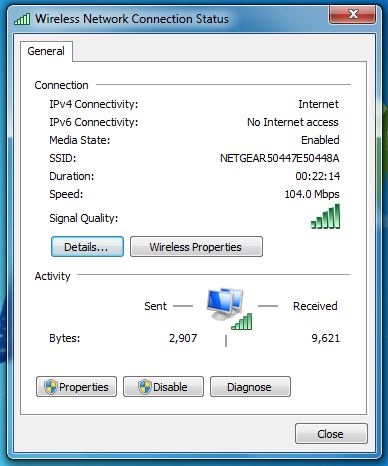The image size is (388, 466).
Task: Click the IPv4 Connectivity value Internet
Action: [318, 104]
